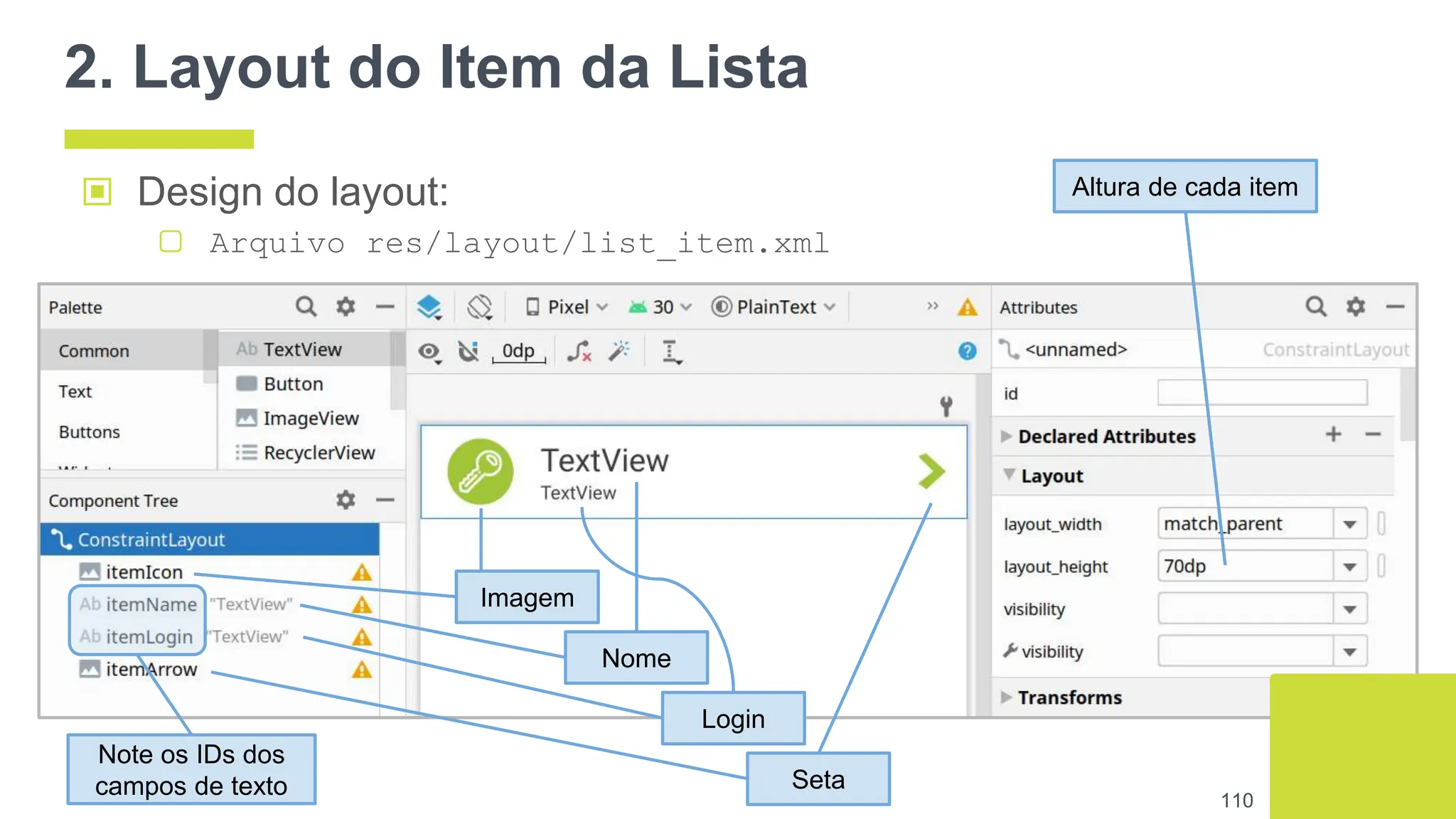Click the itemIcon warning indicator
This screenshot has width=1456, height=819.
pyautogui.click(x=362, y=572)
